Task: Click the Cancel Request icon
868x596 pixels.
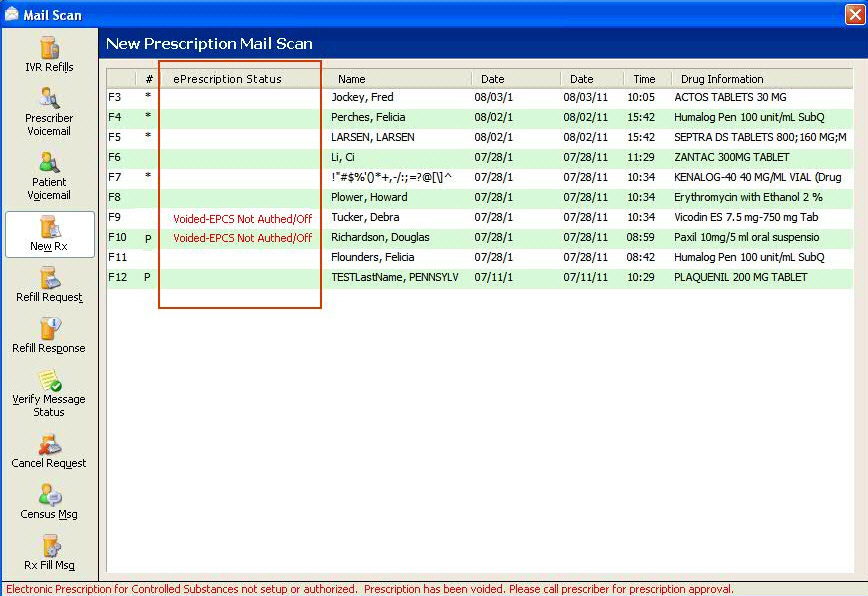Action: coord(49,444)
